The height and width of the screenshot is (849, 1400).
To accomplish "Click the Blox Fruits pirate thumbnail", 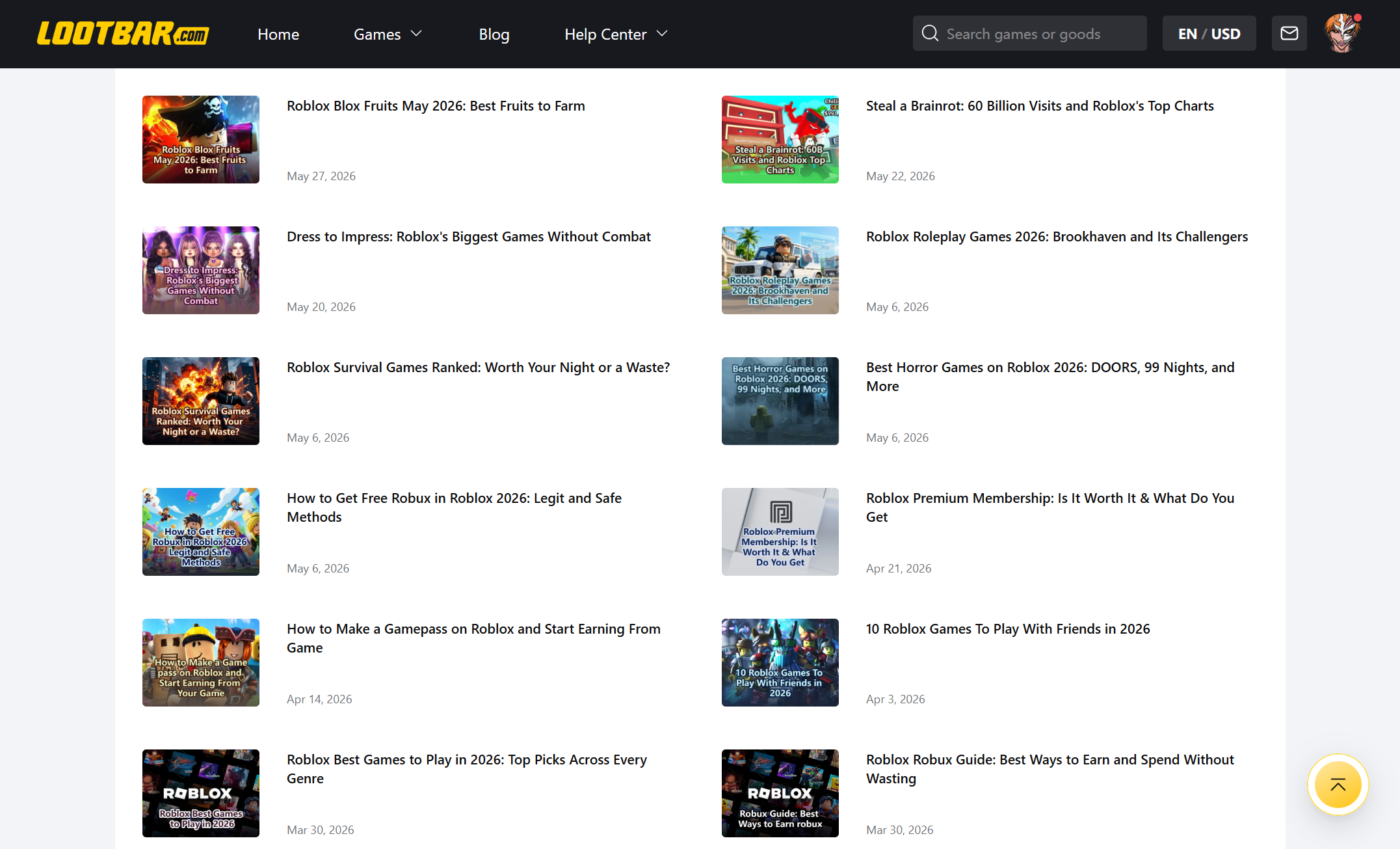I will pos(201,139).
